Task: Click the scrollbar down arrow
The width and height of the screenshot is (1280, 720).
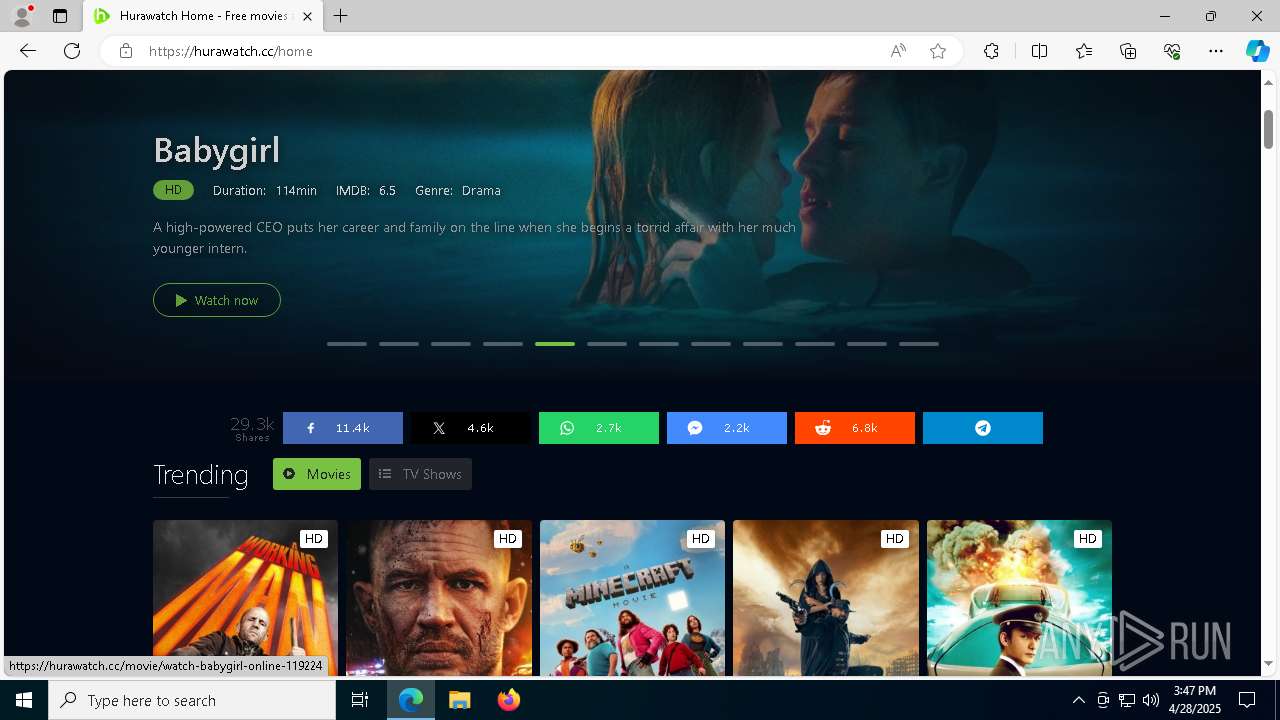Action: click(1268, 663)
